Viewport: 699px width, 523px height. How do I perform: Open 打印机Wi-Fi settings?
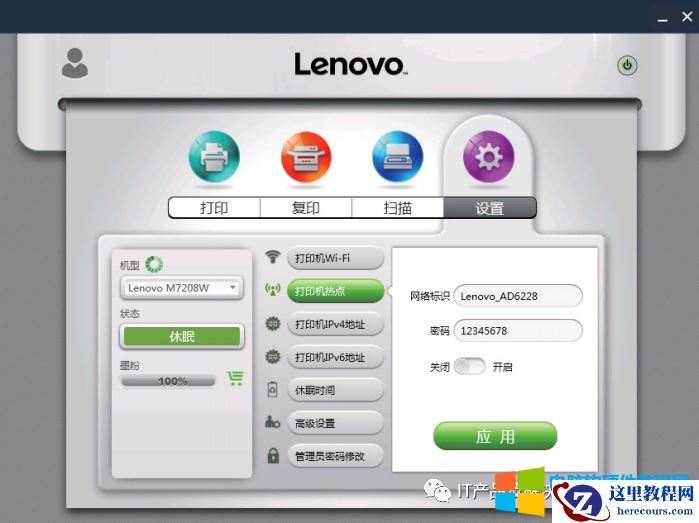pos(336,258)
